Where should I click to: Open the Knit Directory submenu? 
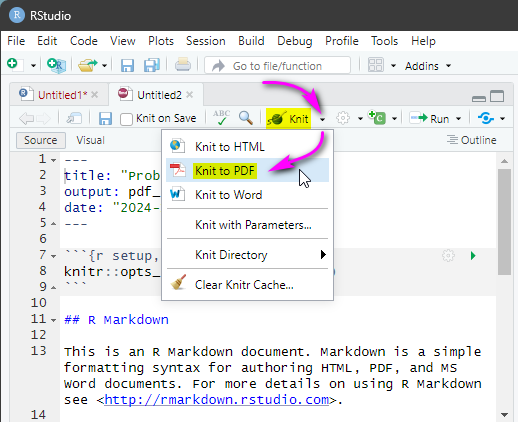247,255
